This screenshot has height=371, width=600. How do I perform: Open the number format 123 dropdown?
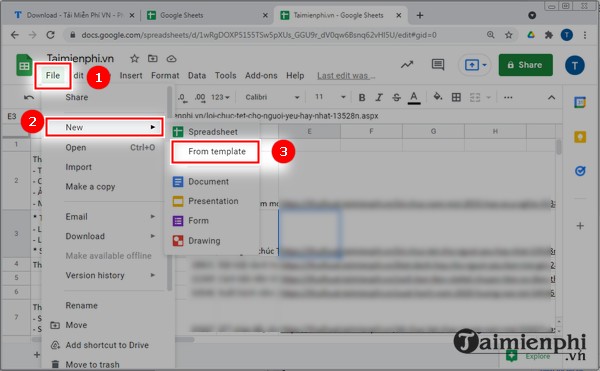point(220,97)
